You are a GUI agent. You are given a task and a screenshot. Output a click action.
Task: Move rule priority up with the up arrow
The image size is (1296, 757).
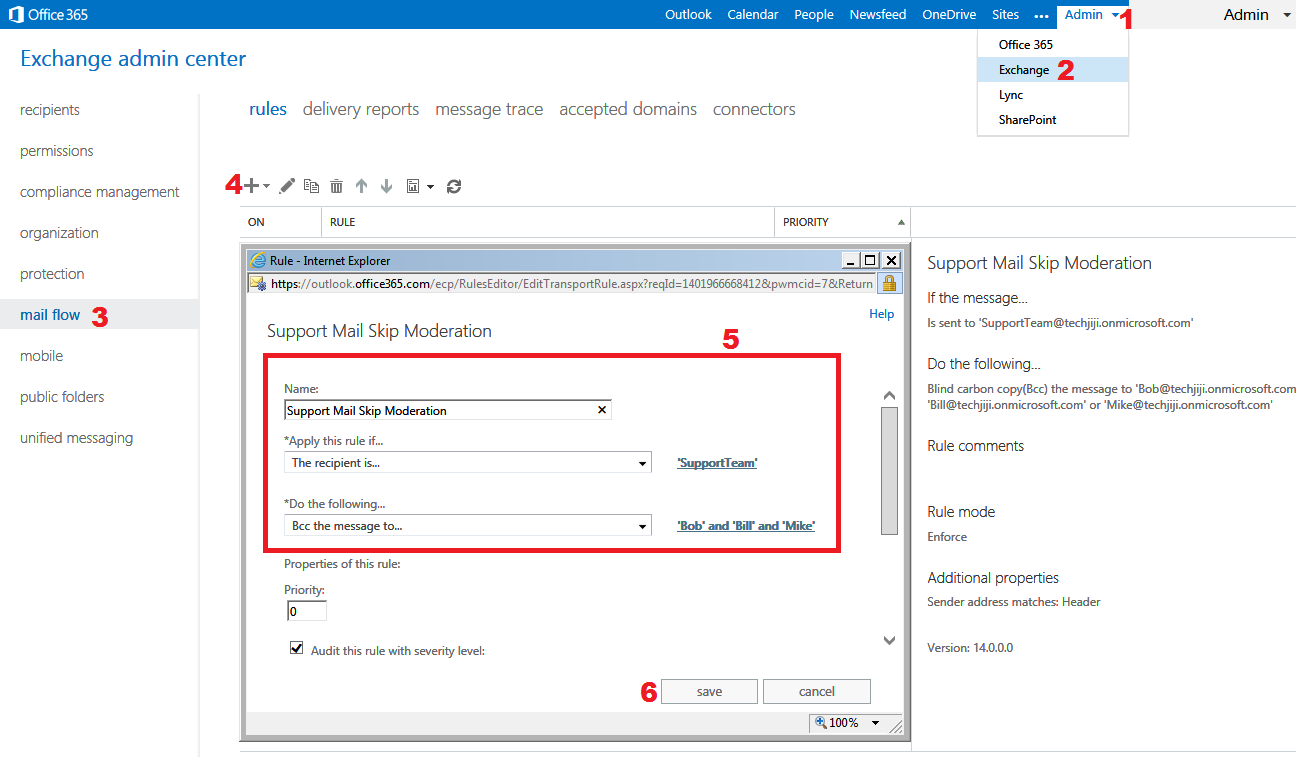[361, 185]
